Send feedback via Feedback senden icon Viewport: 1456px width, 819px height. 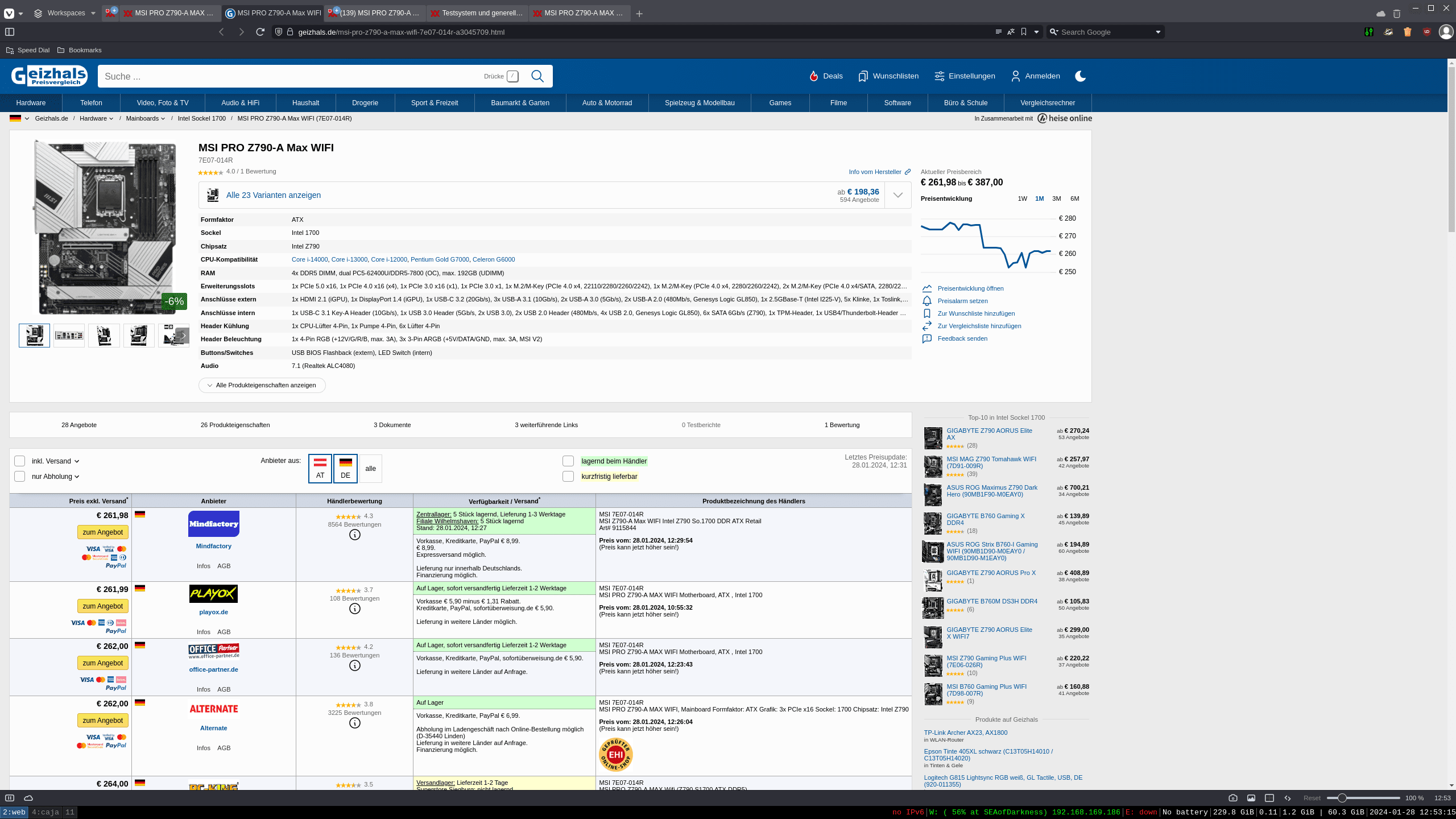click(x=927, y=338)
